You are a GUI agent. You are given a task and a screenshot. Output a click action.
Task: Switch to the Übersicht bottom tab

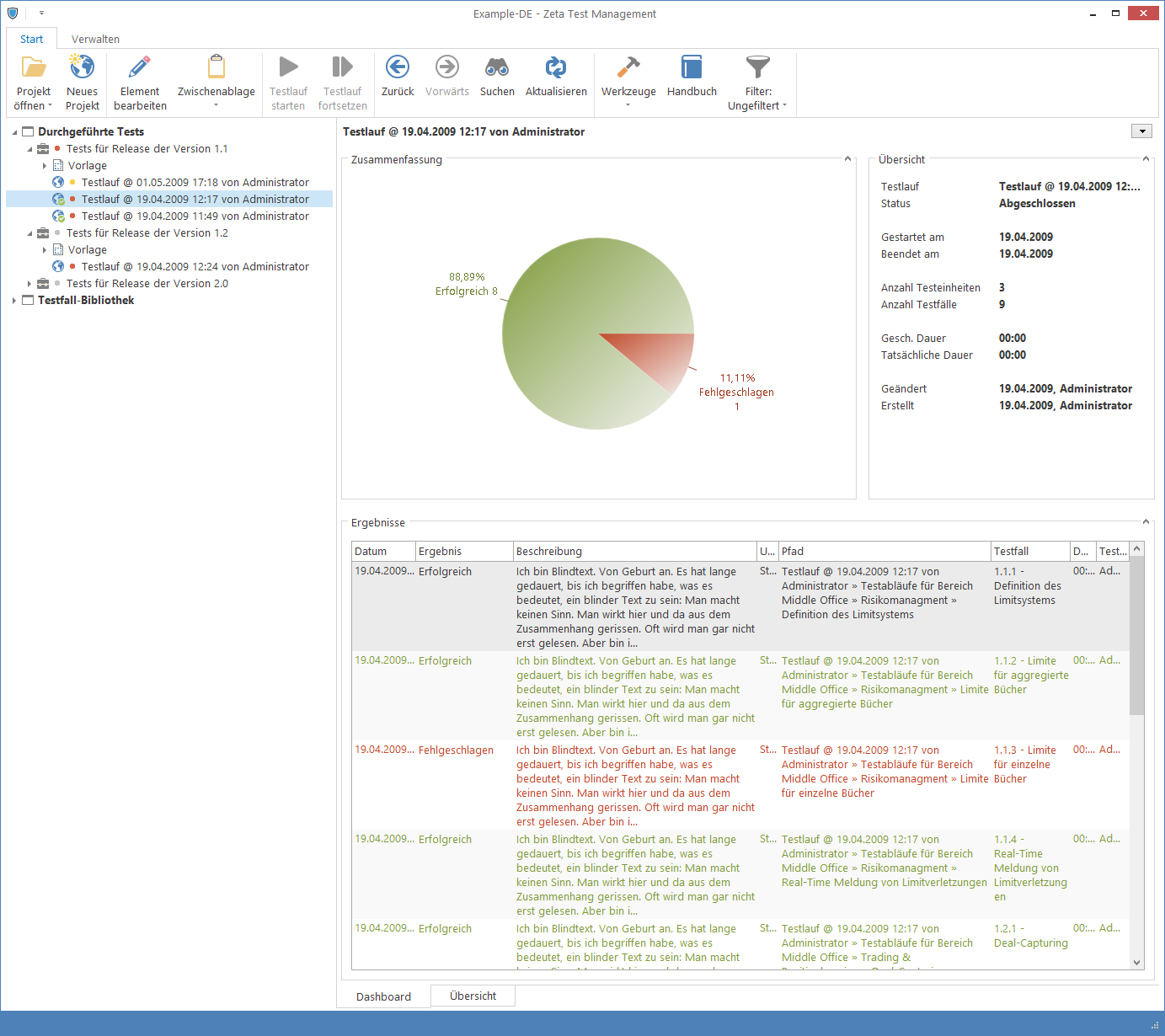[x=473, y=996]
